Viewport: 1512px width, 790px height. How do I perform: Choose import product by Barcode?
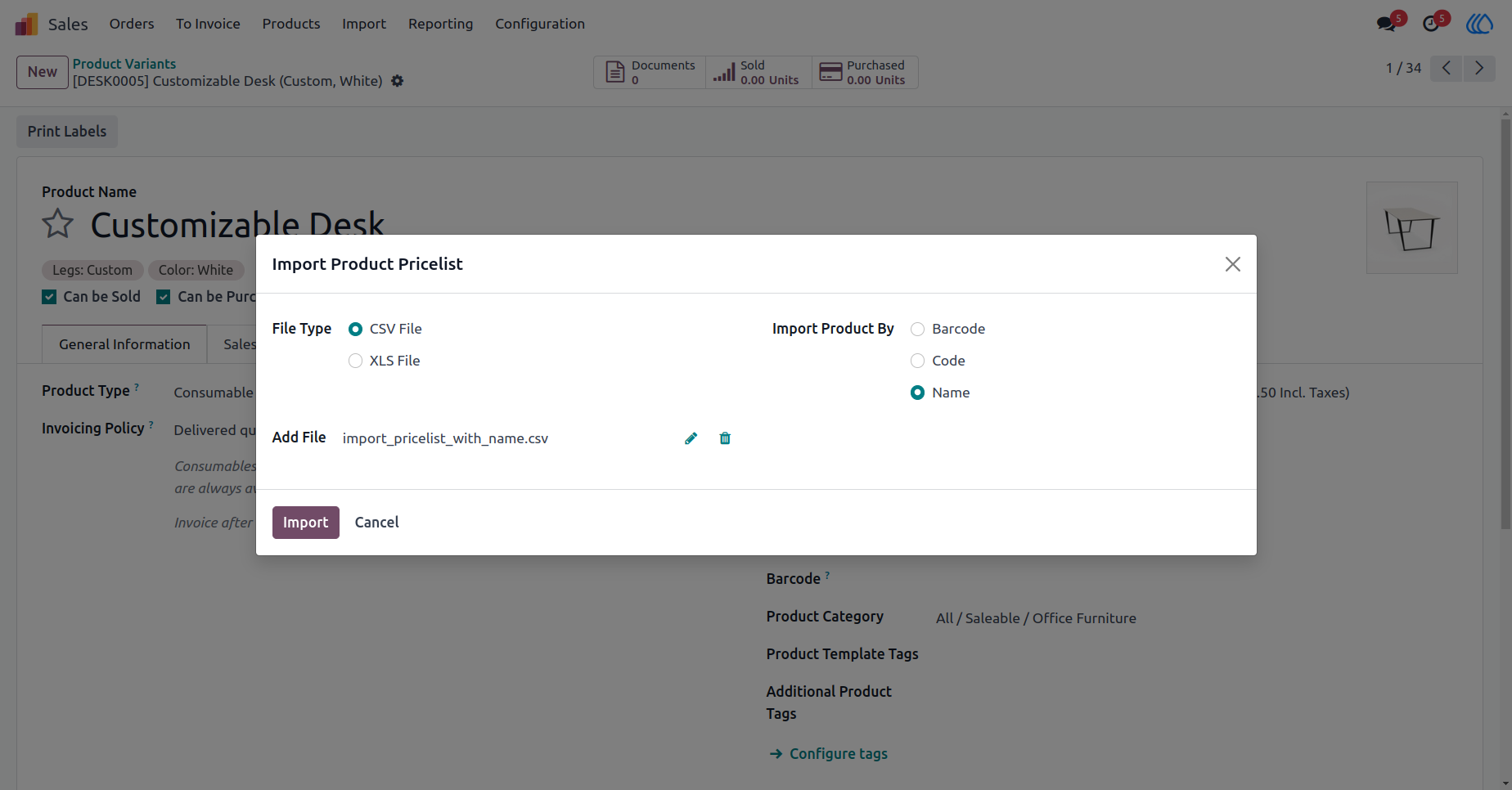point(917,329)
